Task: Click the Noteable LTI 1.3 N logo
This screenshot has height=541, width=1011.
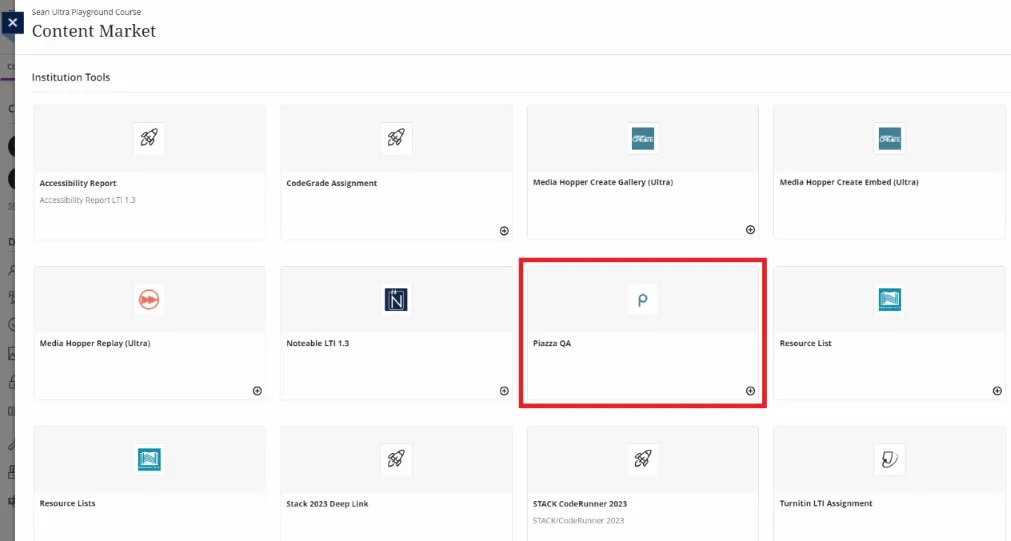Action: tap(396, 299)
